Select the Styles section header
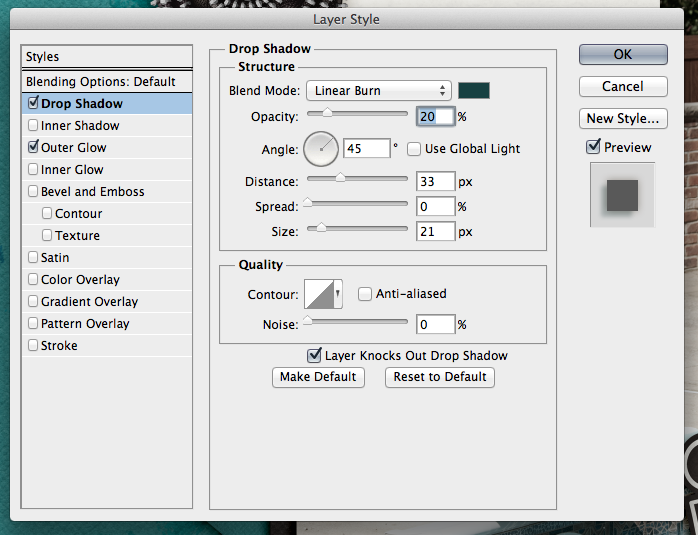698x535 pixels. click(x=107, y=57)
